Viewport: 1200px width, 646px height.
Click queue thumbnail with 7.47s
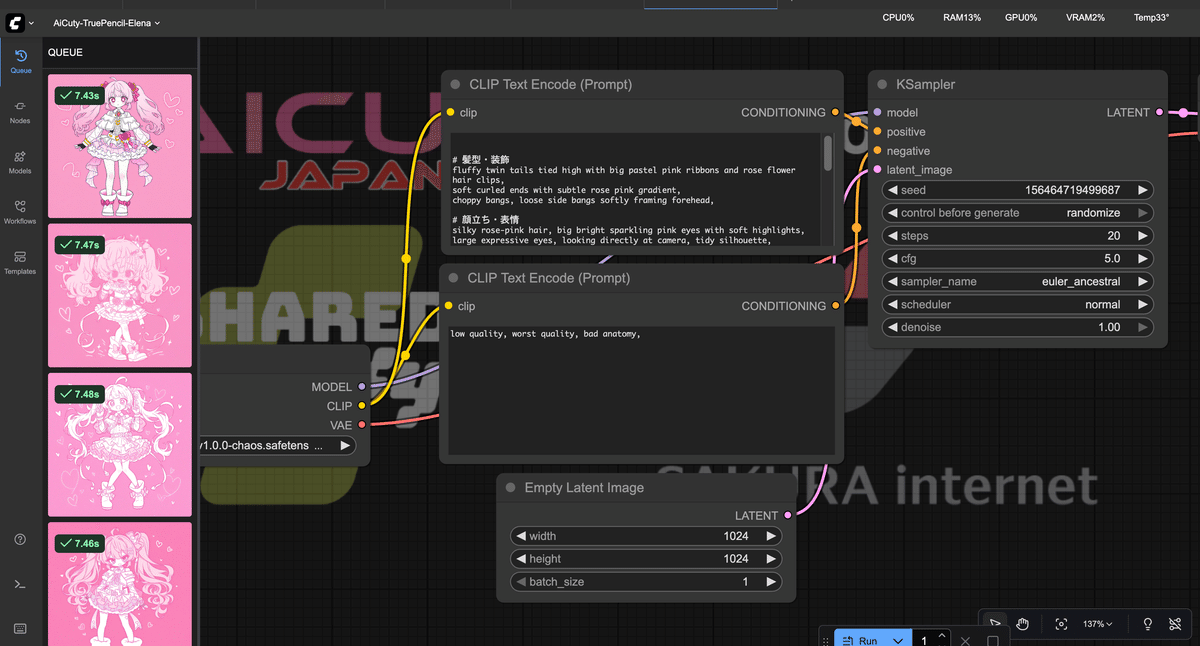click(120, 295)
